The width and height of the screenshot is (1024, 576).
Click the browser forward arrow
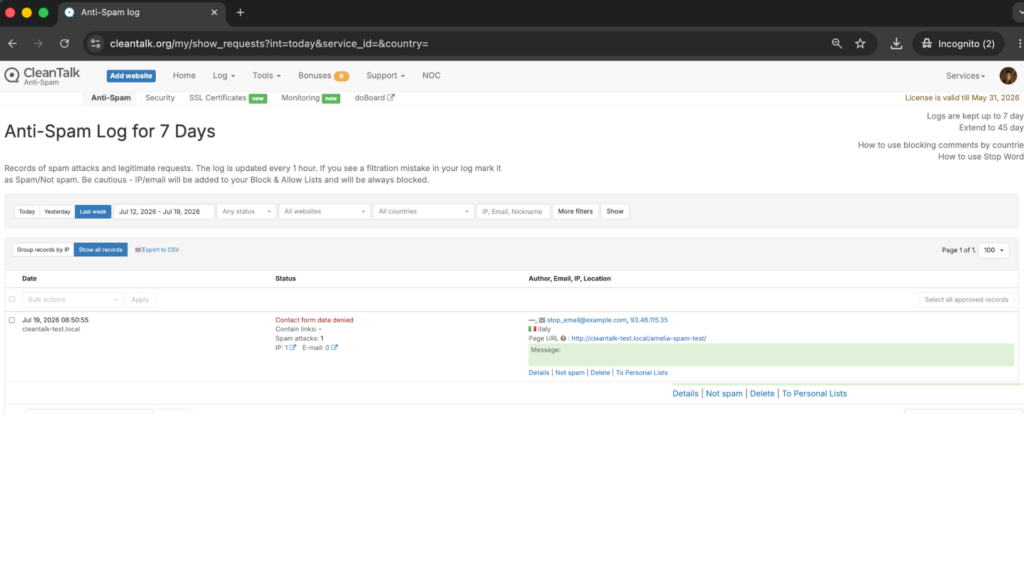coord(38,44)
